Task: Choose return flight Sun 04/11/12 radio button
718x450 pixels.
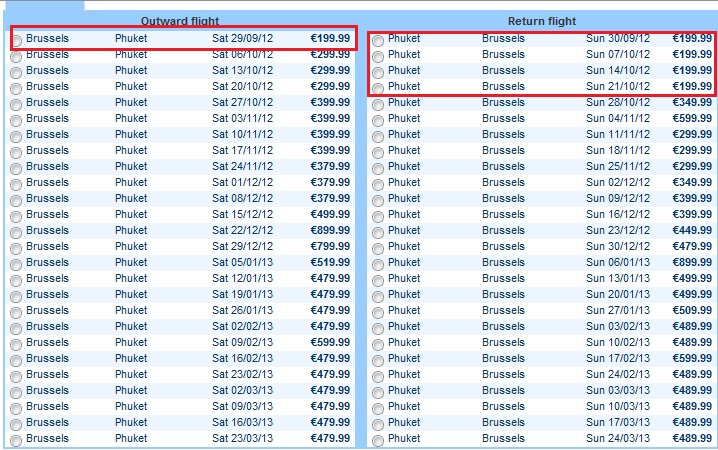Action: [x=378, y=121]
